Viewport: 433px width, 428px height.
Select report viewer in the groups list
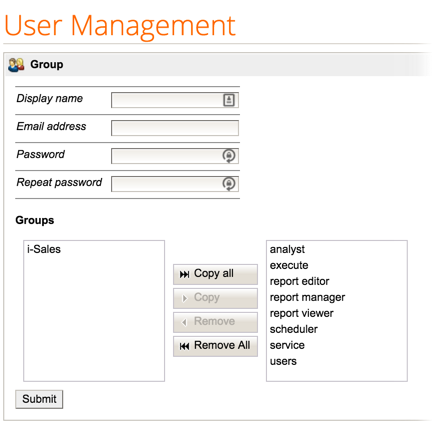pyautogui.click(x=302, y=313)
